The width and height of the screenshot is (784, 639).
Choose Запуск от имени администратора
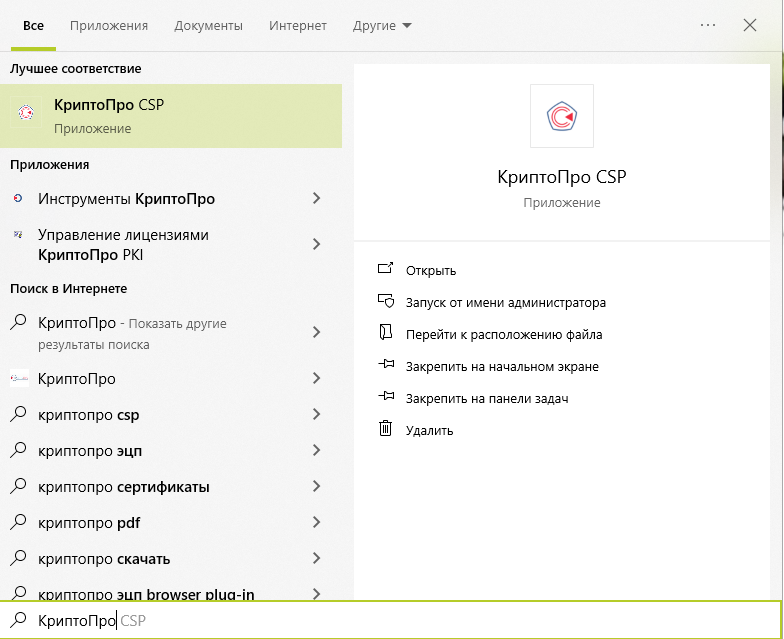506,302
